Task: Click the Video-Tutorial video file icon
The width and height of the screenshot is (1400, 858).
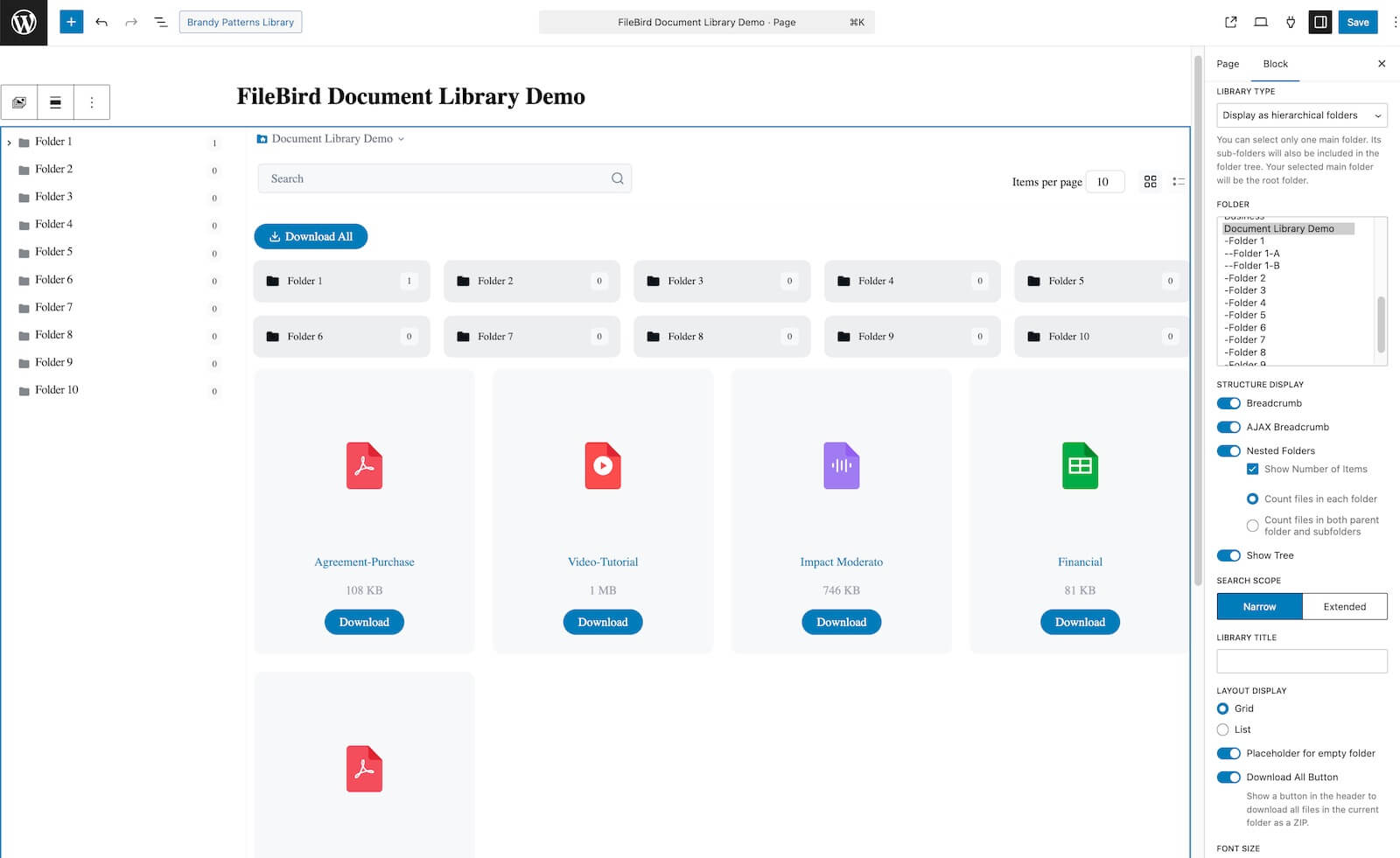Action: pos(603,465)
